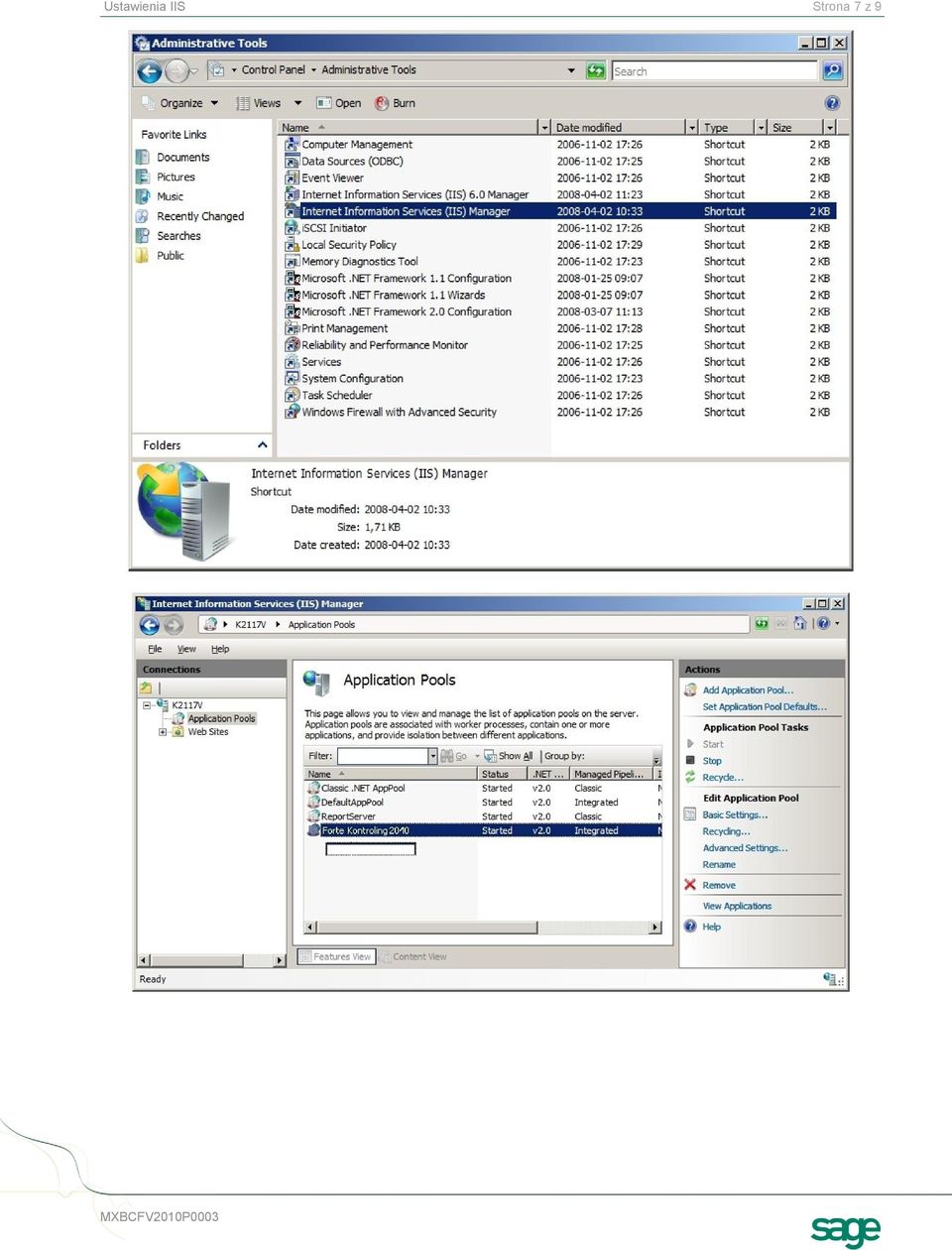Select the Windows Firewall with Advanced Security icon

293,413
